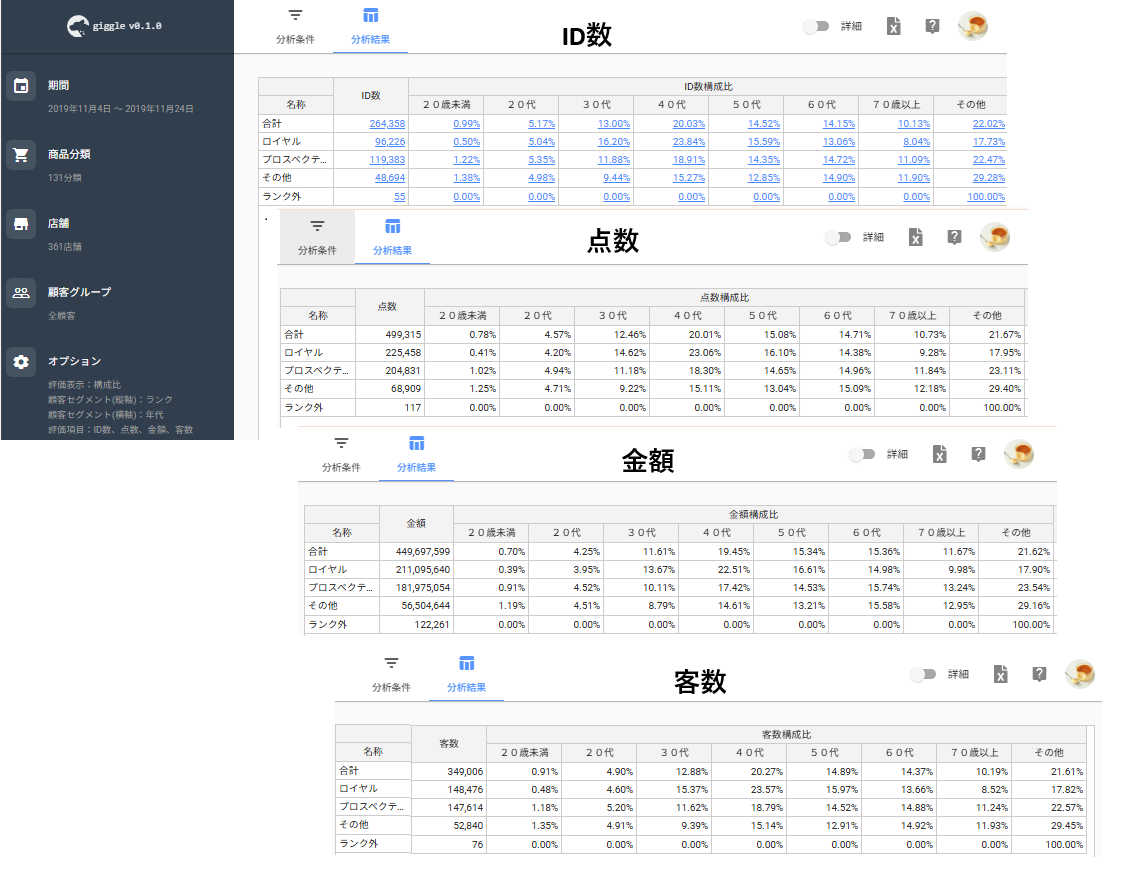Click the Excel export icon in 金額 panel

(x=939, y=454)
